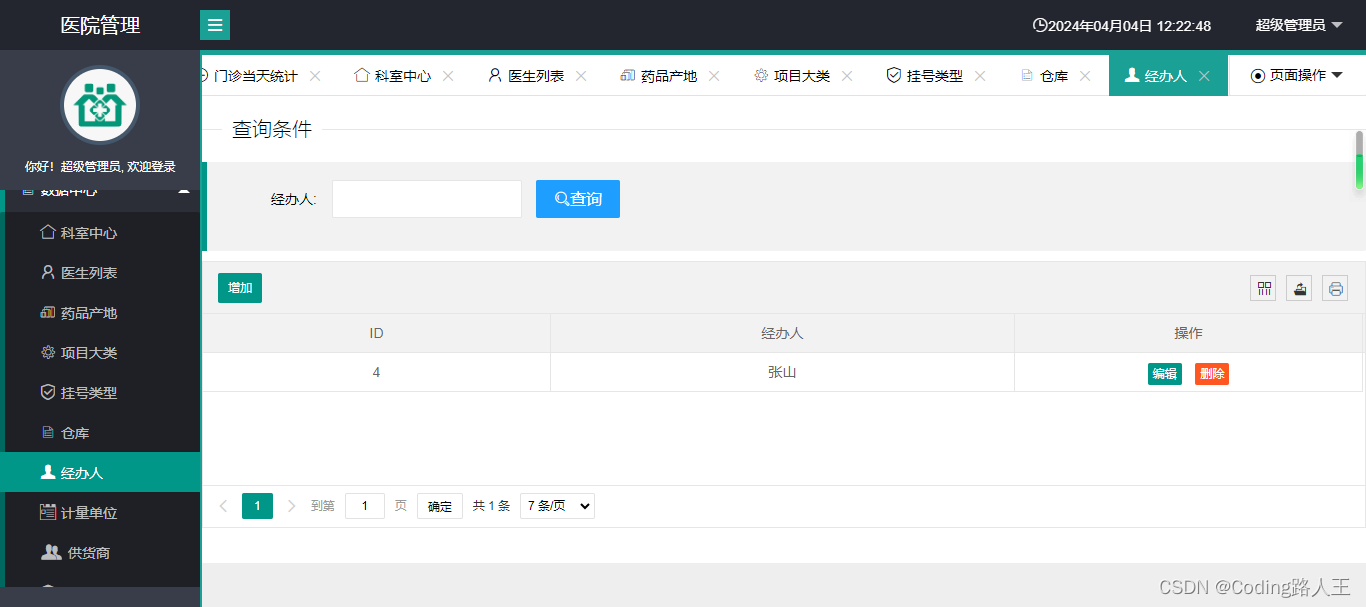Open 项目大类 in the sidebar
This screenshot has height=607, width=1366.
100,353
